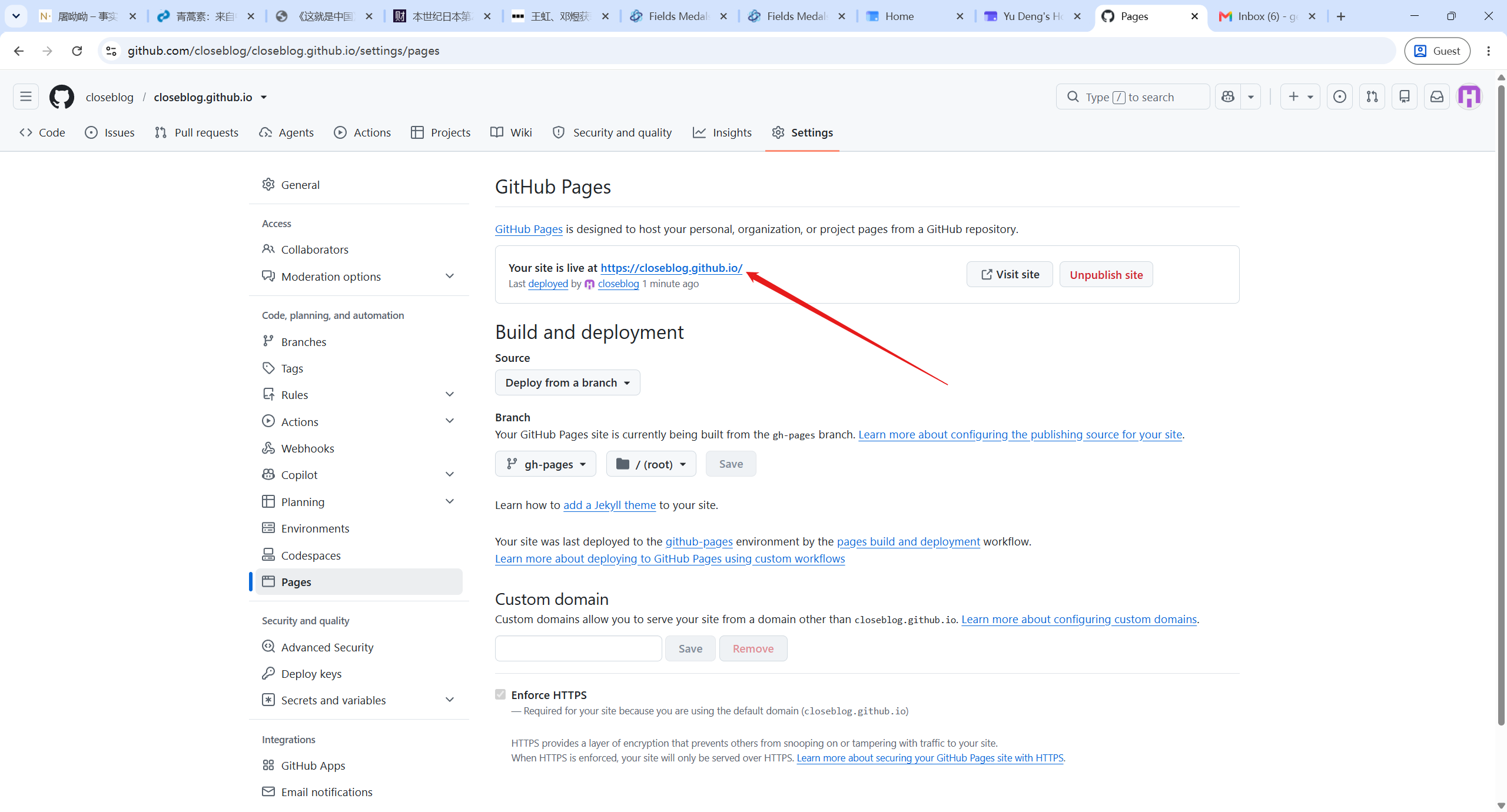
Task: Open Environments settings in sidebar
Action: click(x=359, y=528)
